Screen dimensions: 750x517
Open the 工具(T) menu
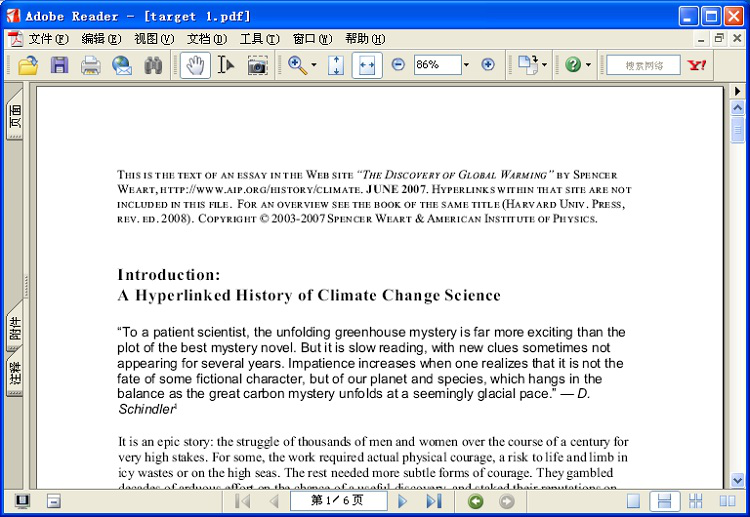pos(259,39)
